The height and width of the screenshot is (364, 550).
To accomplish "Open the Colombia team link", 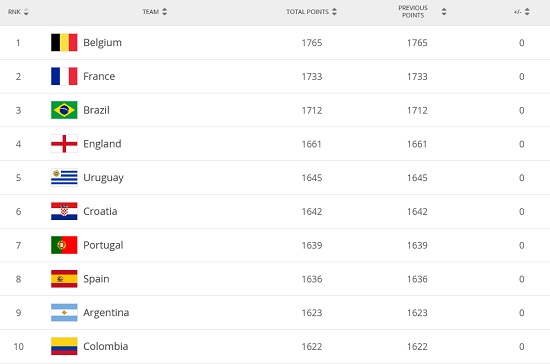I will tap(106, 346).
